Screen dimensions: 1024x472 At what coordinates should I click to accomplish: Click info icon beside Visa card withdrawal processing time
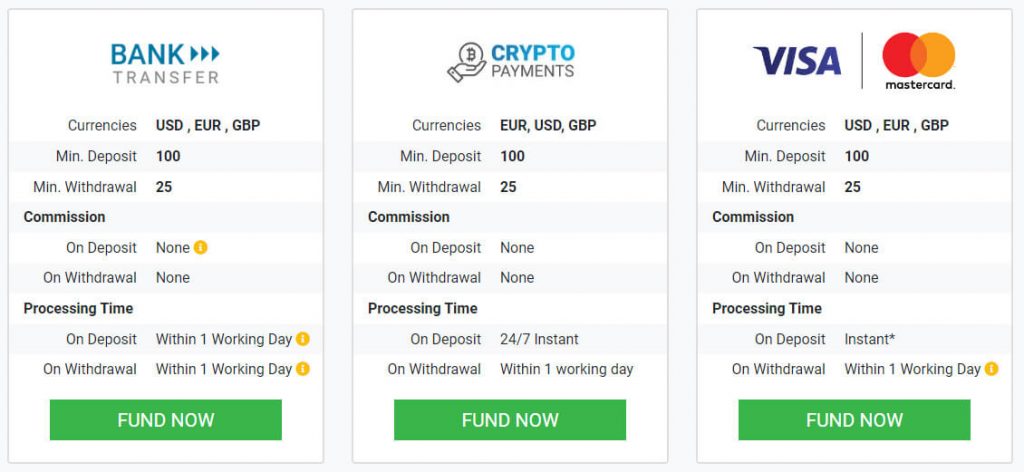[x=991, y=369]
